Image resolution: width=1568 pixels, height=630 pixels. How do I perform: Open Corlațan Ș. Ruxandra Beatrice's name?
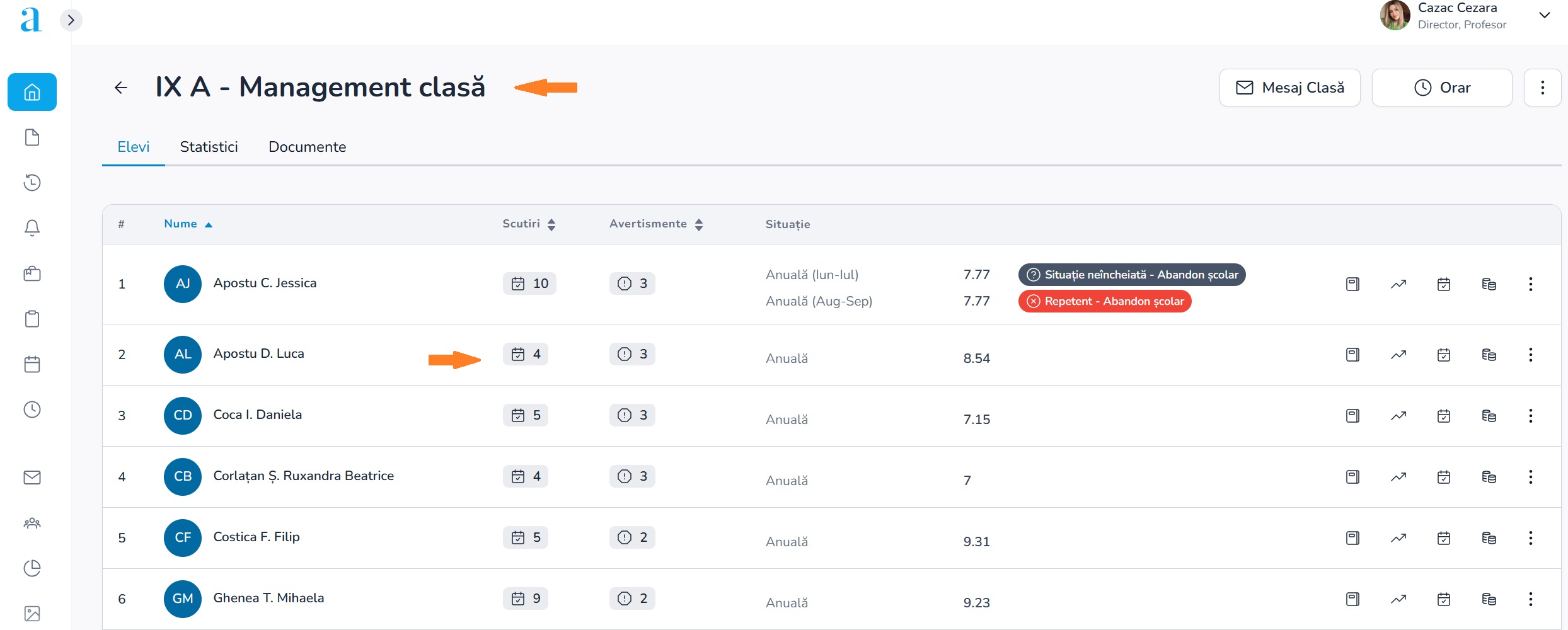[303, 476]
